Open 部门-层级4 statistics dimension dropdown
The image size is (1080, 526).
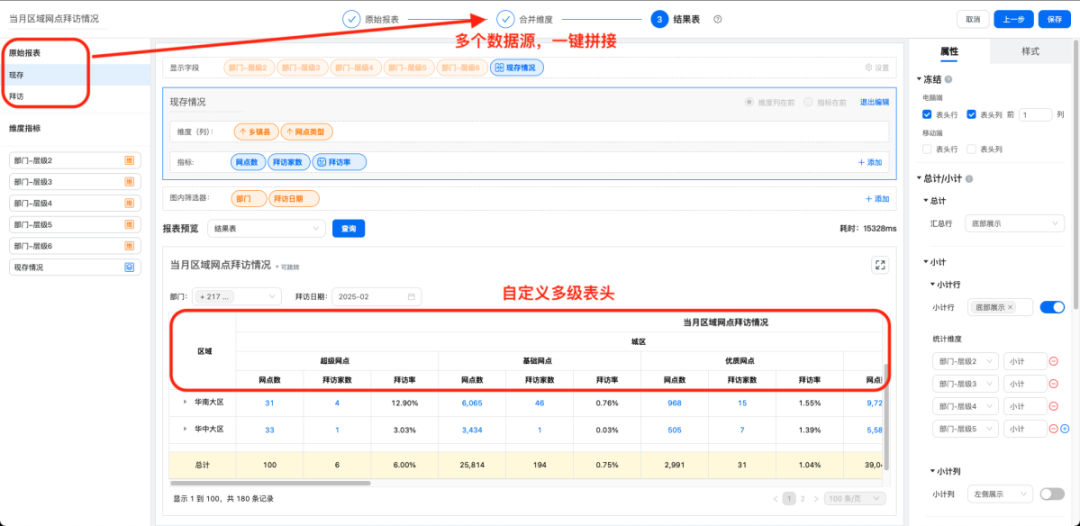click(965, 406)
